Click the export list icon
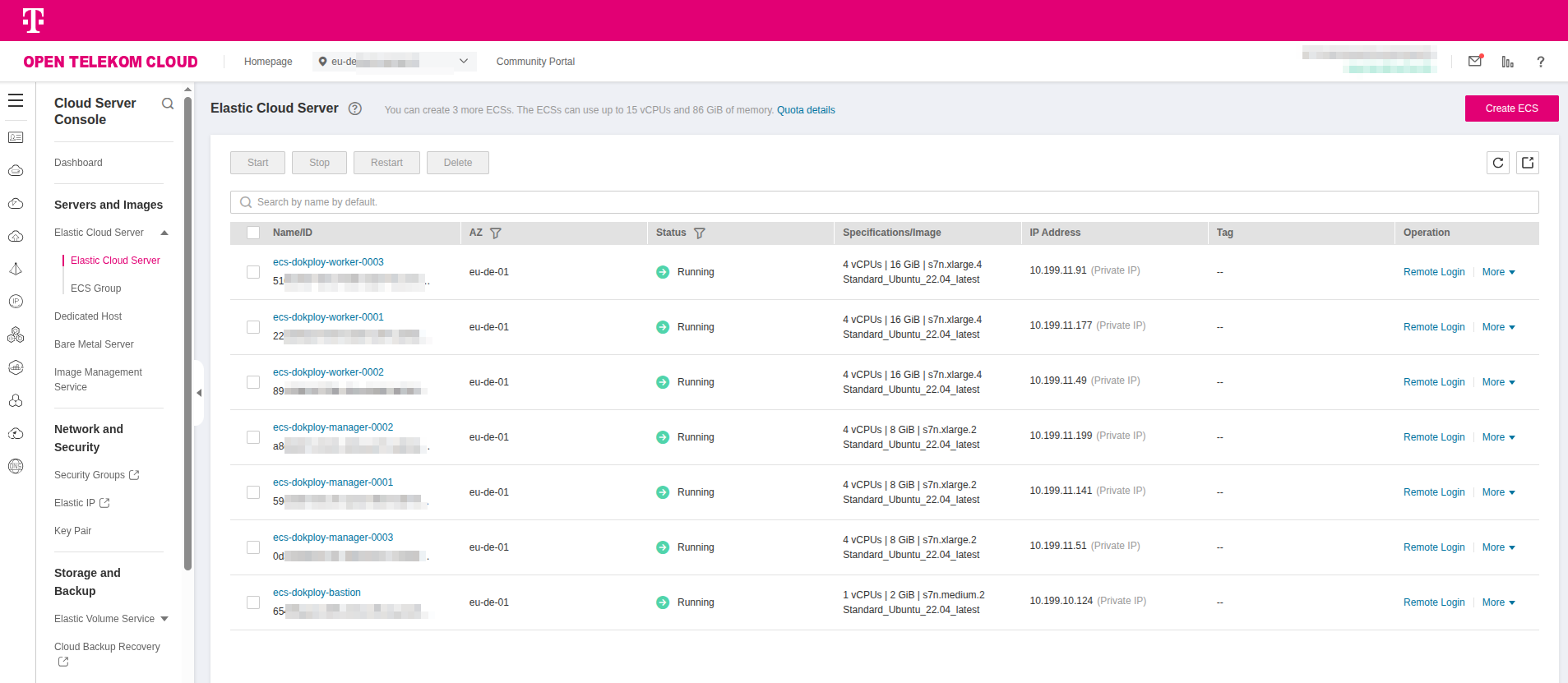The image size is (1568, 683). click(x=1527, y=163)
